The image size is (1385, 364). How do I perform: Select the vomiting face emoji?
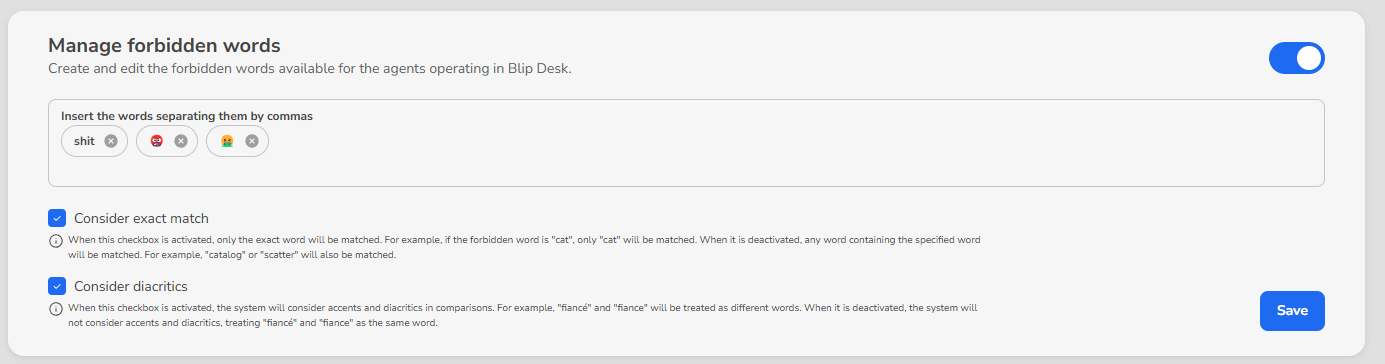click(x=227, y=141)
